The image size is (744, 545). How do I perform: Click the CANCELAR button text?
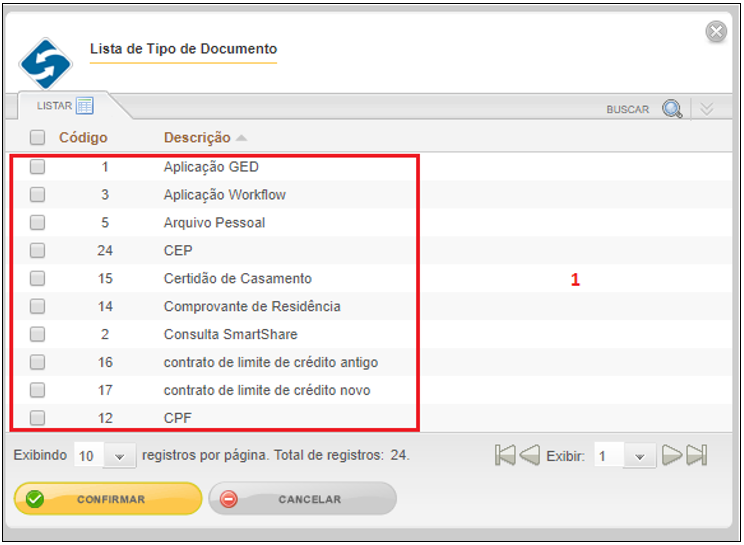click(310, 499)
